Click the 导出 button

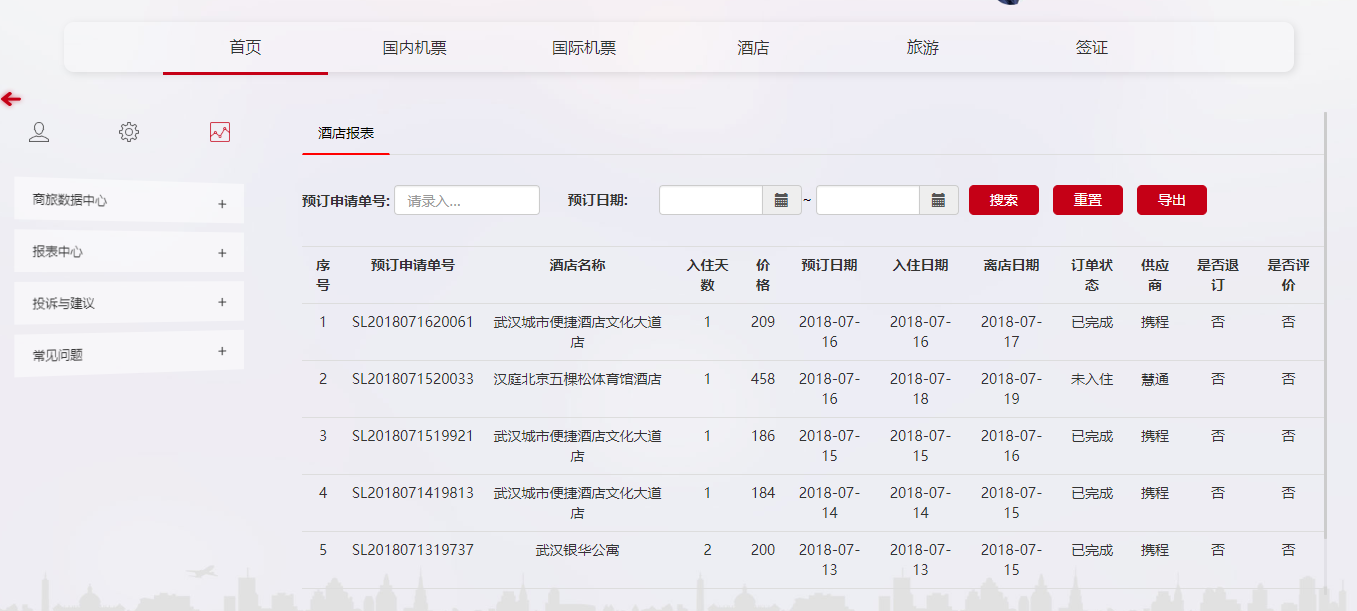click(x=1172, y=200)
